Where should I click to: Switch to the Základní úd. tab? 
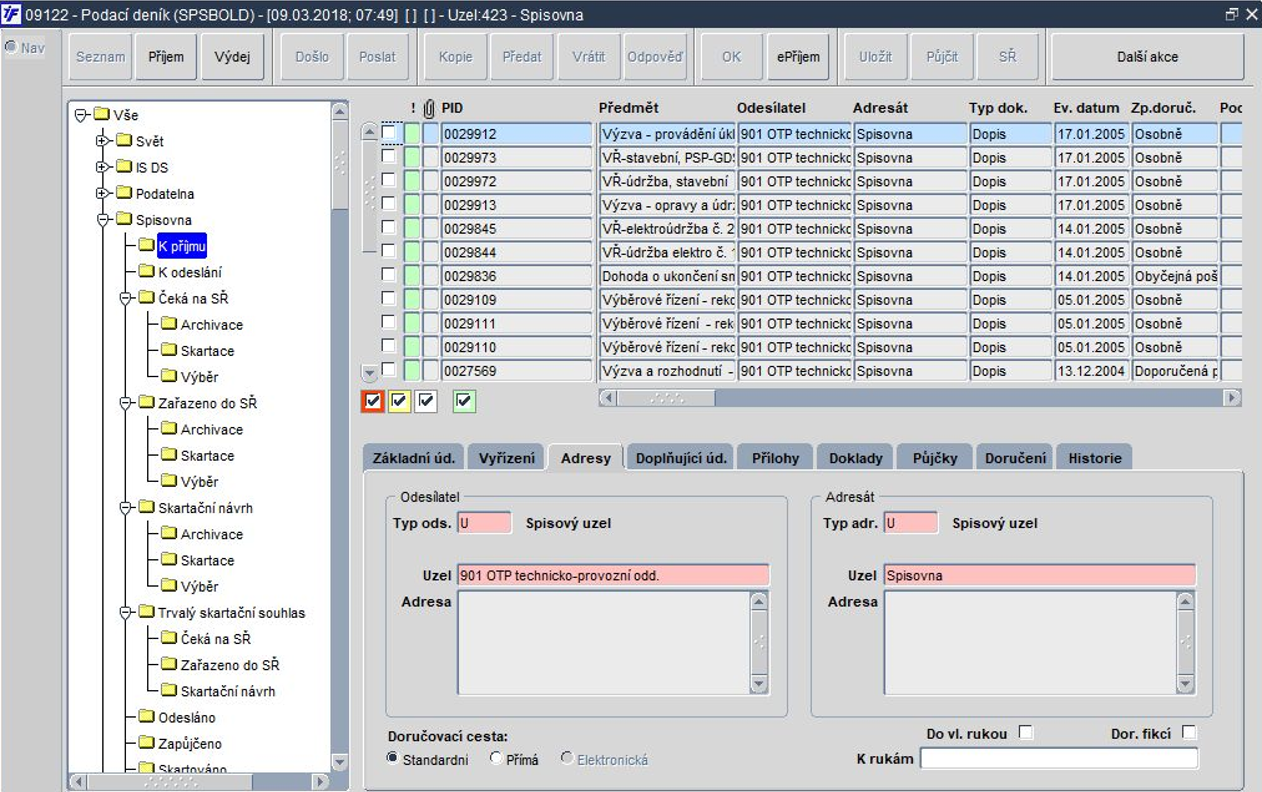pos(413,458)
